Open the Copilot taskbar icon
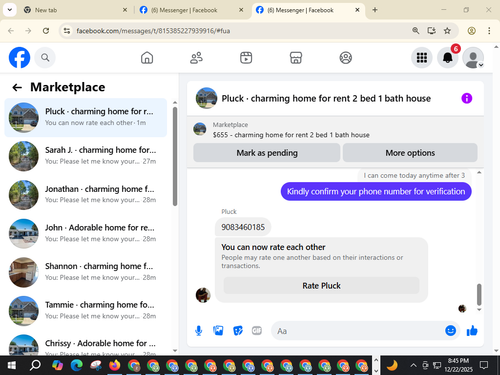Screen dimensions: 500x375 [58, 366]
